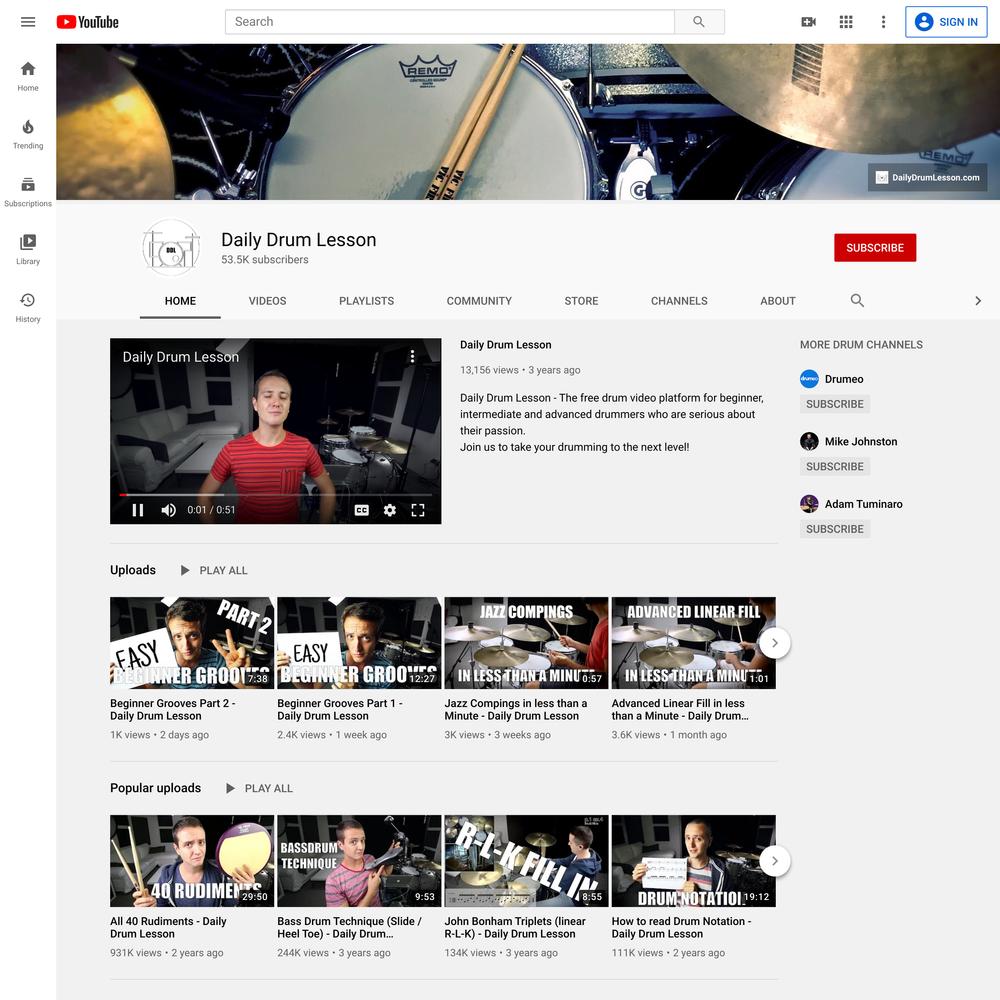Screen dimensions: 1000x1000
Task: Open the hamburger guide menu
Action: click(x=28, y=22)
